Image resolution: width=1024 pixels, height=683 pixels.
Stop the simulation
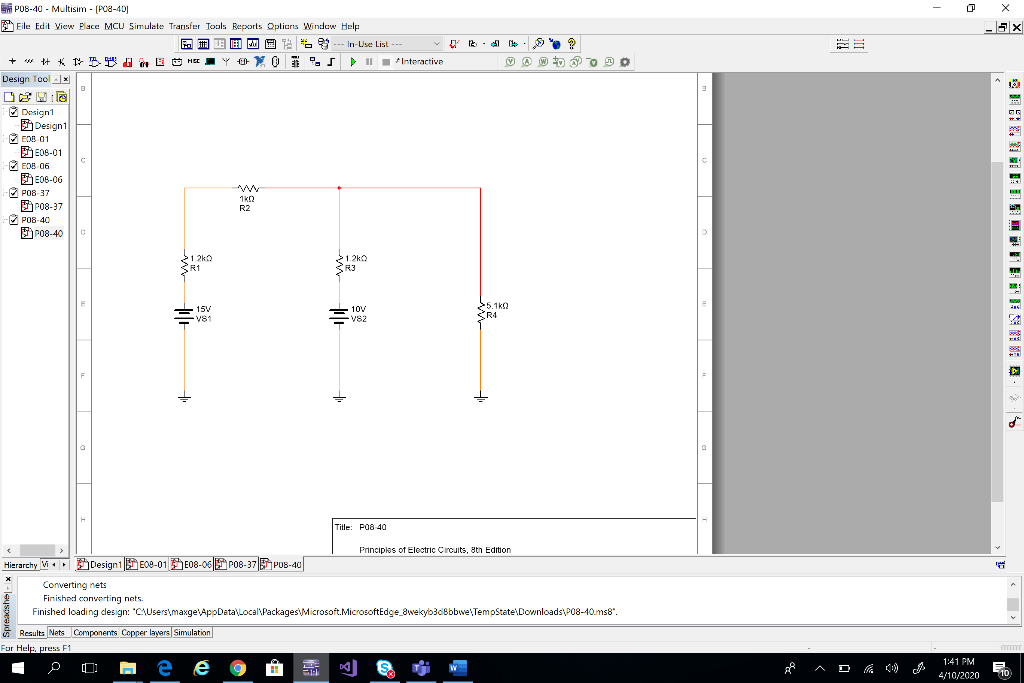pos(385,61)
